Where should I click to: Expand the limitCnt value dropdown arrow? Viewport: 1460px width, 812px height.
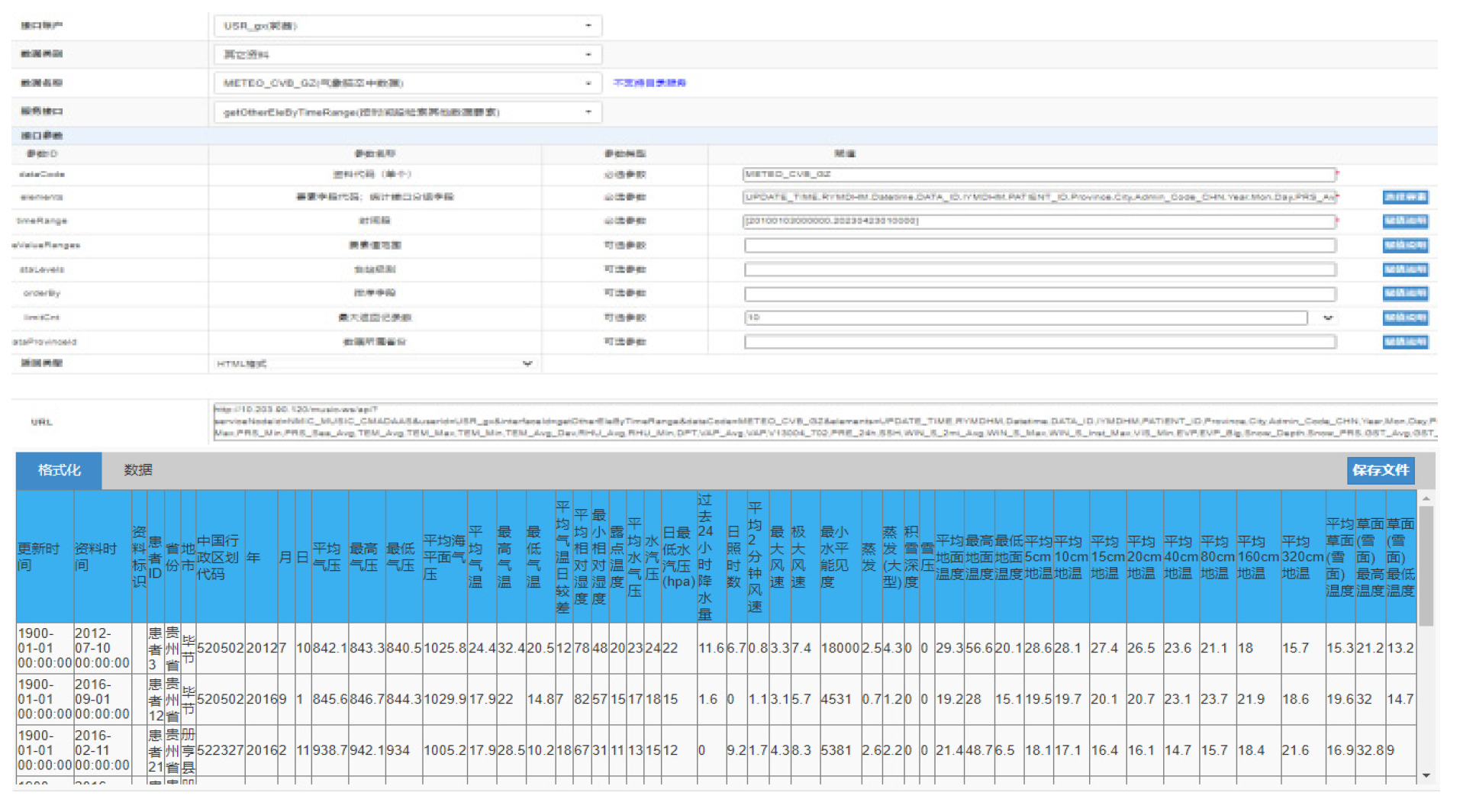tap(1328, 317)
